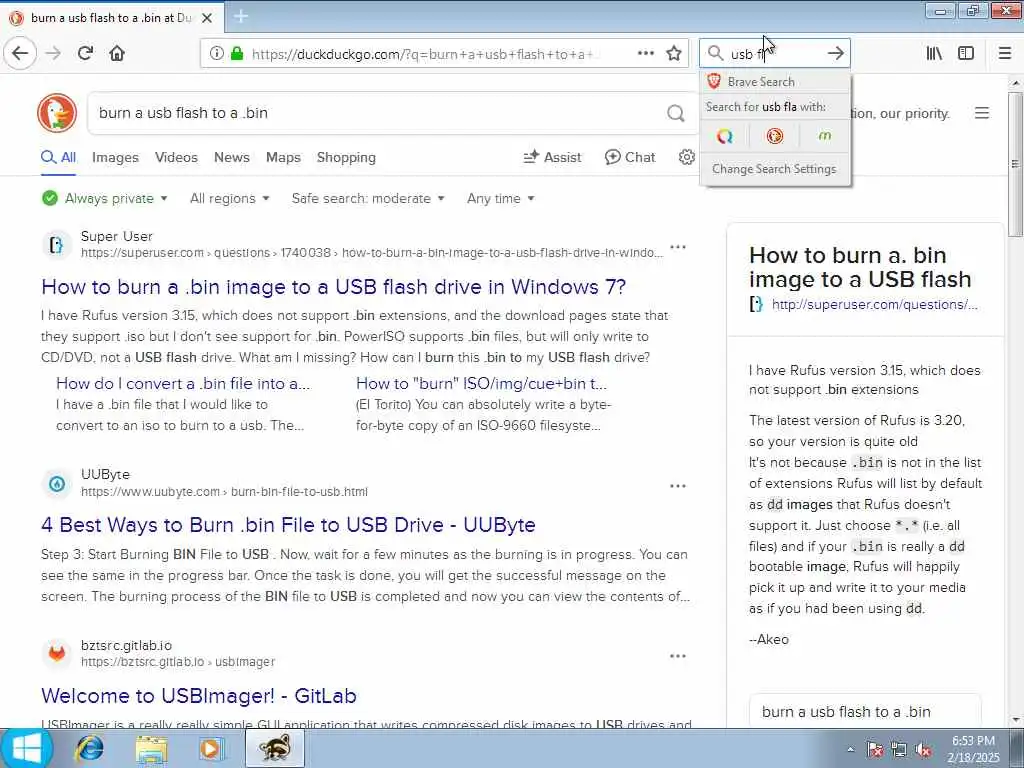This screenshot has height=768, width=1024.
Task: Open '4 Best Ways to Burn .bin' result
Action: point(288,525)
